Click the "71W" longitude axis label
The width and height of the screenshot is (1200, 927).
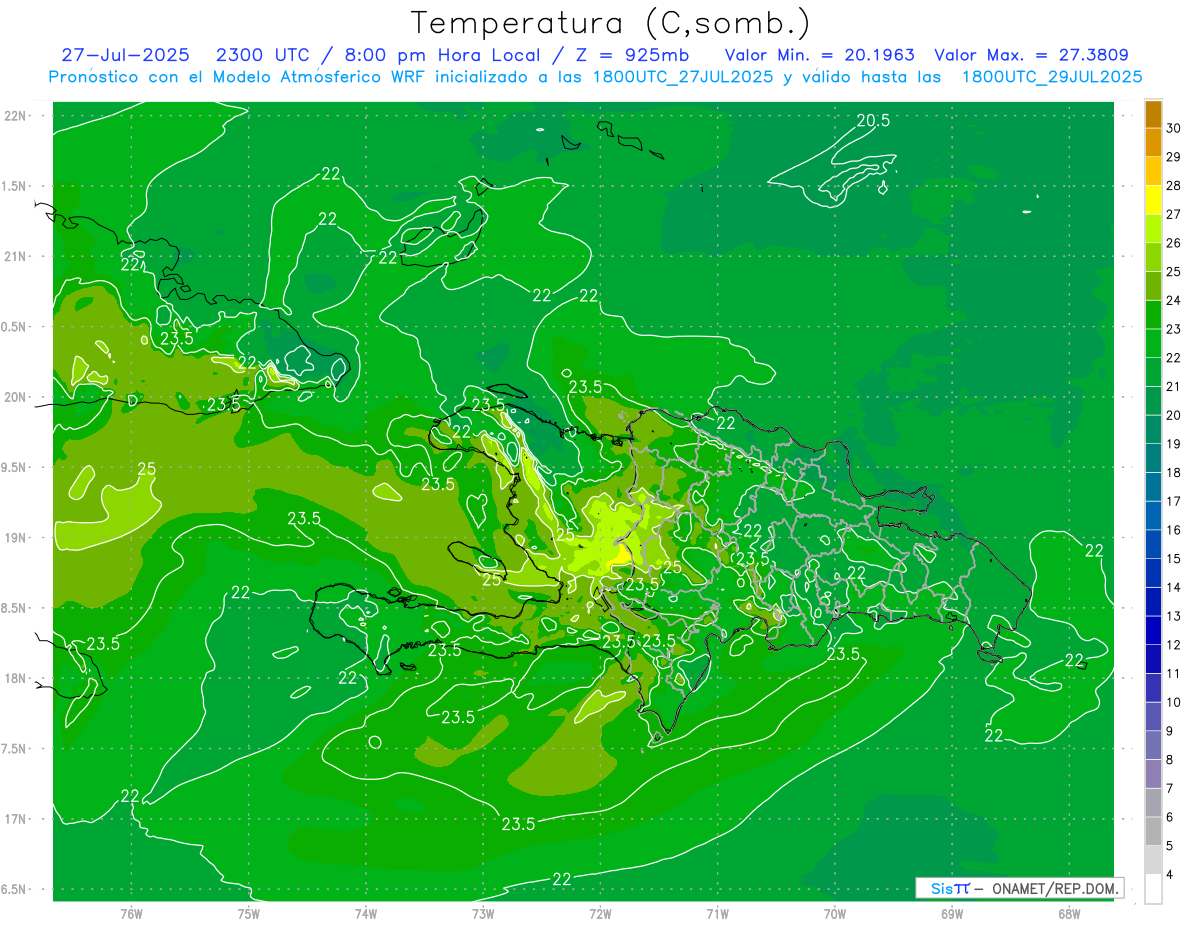tap(717, 913)
